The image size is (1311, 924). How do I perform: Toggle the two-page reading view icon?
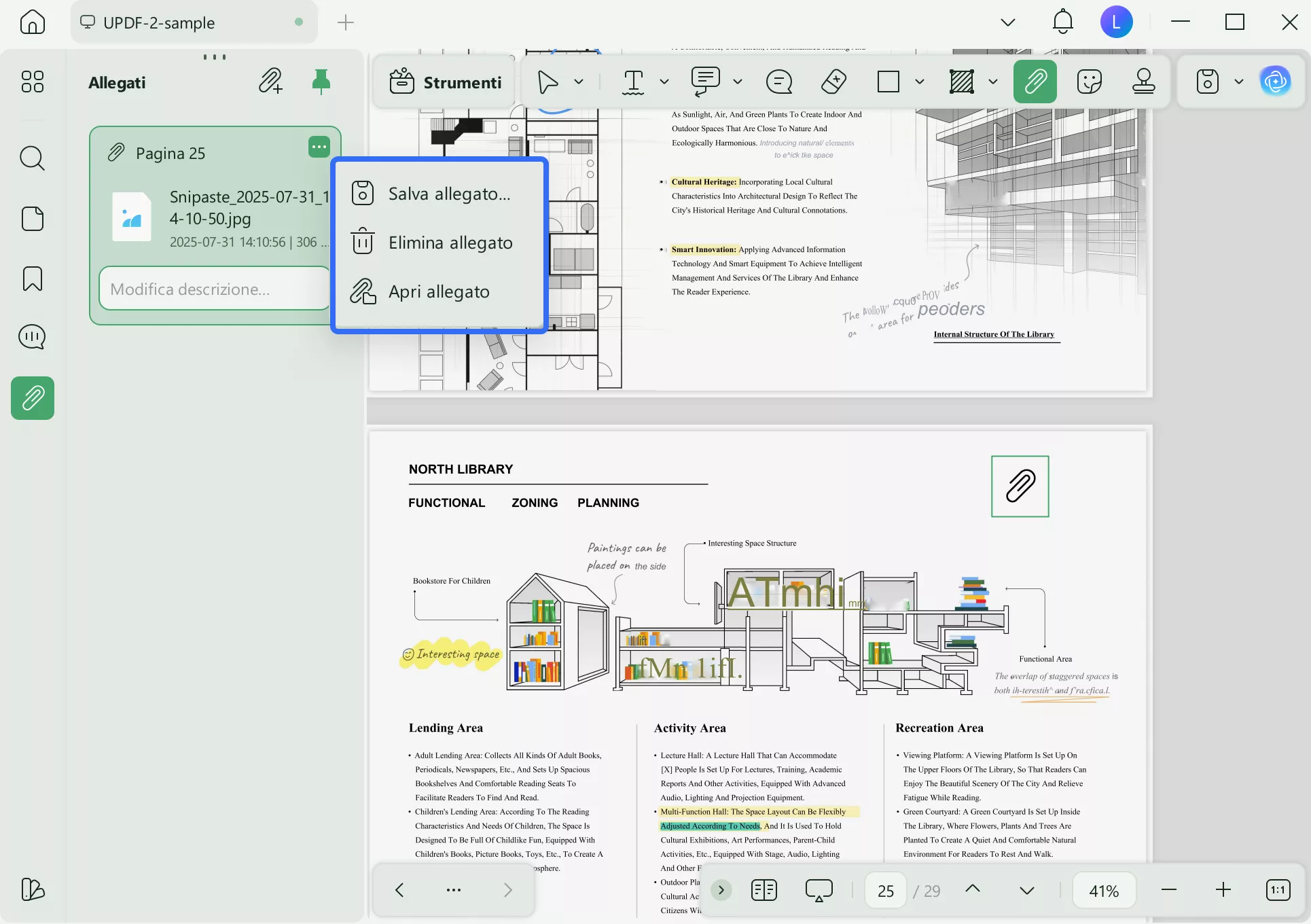point(764,890)
